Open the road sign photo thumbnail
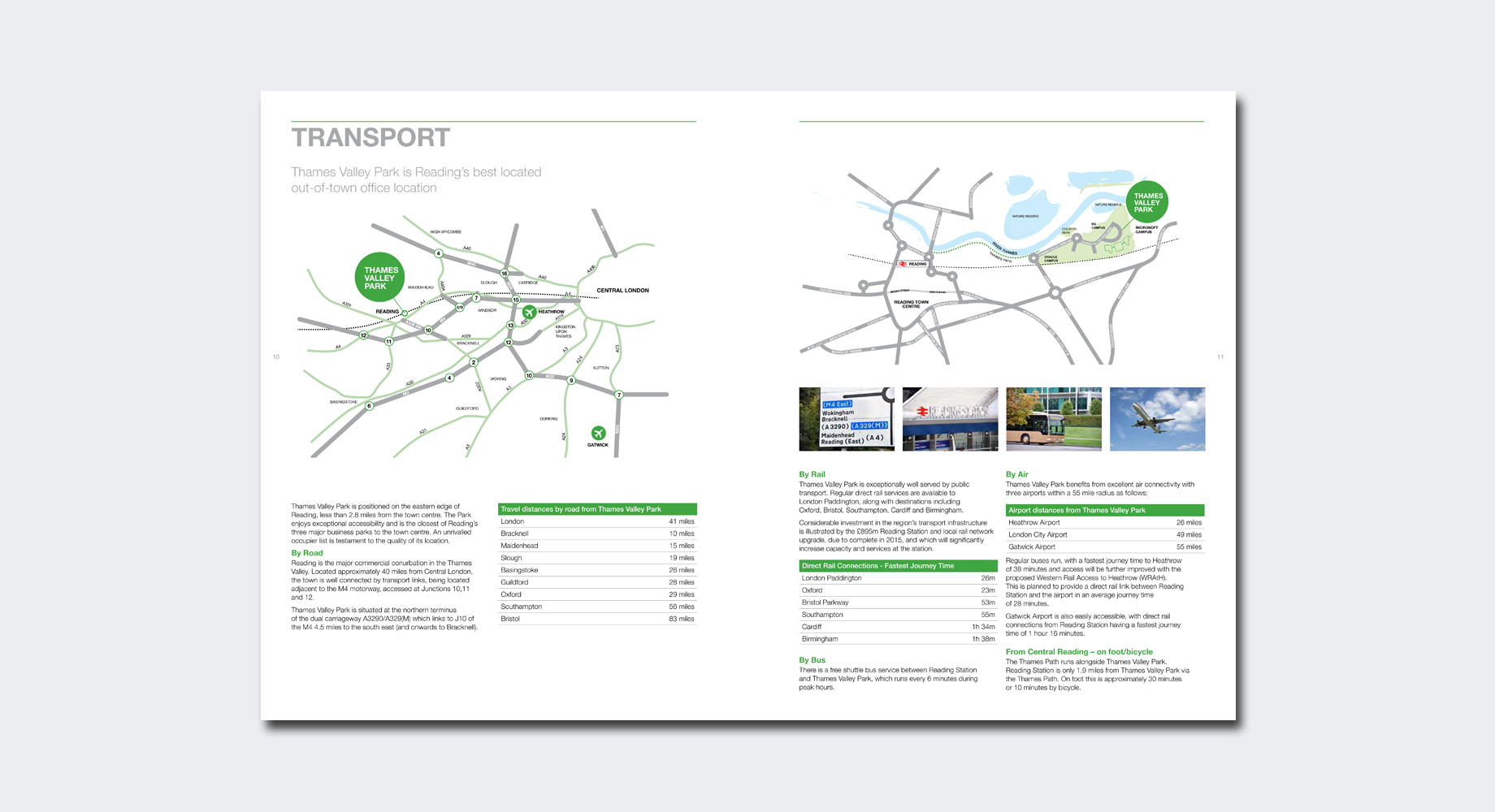This screenshot has height=812, width=1495. coord(847,419)
